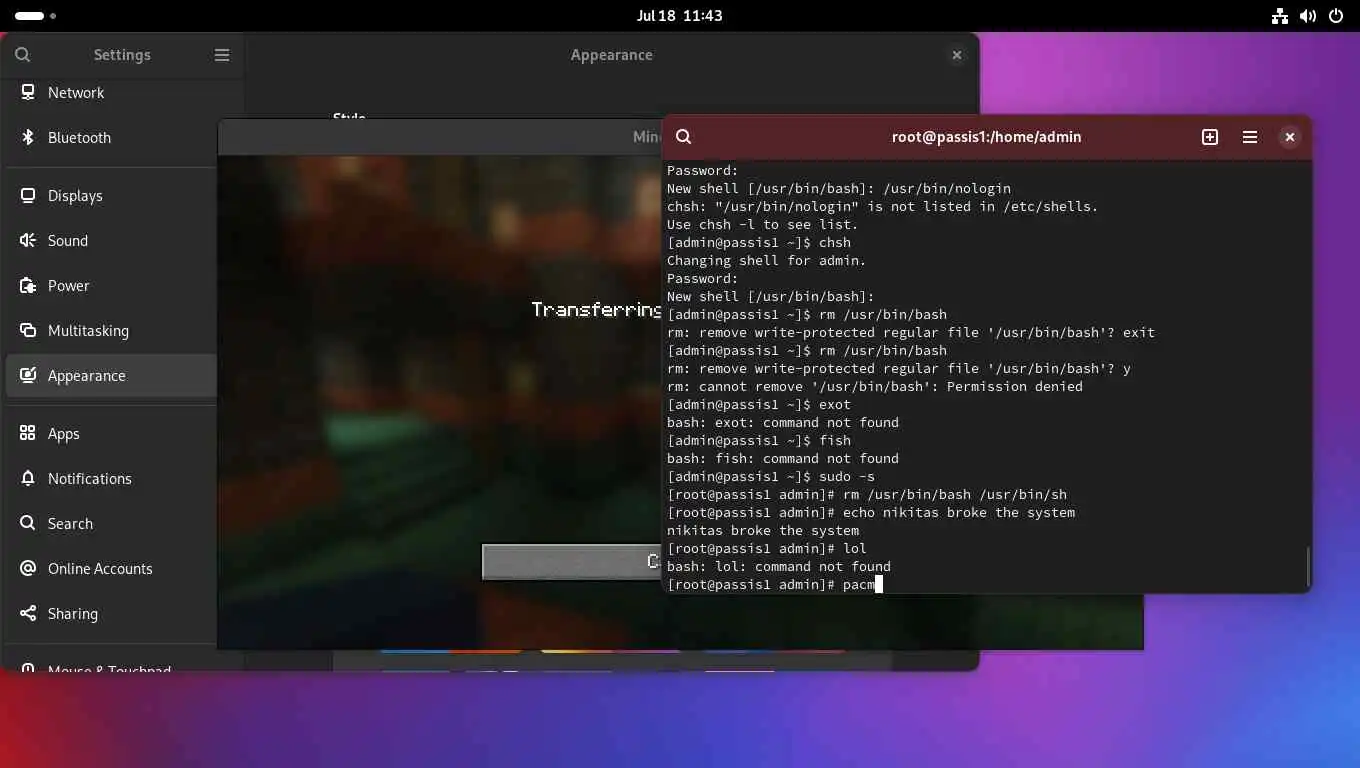1360x768 pixels.
Task: Click the Search magnifier icon beside the Search row
Action: [x=28, y=523]
